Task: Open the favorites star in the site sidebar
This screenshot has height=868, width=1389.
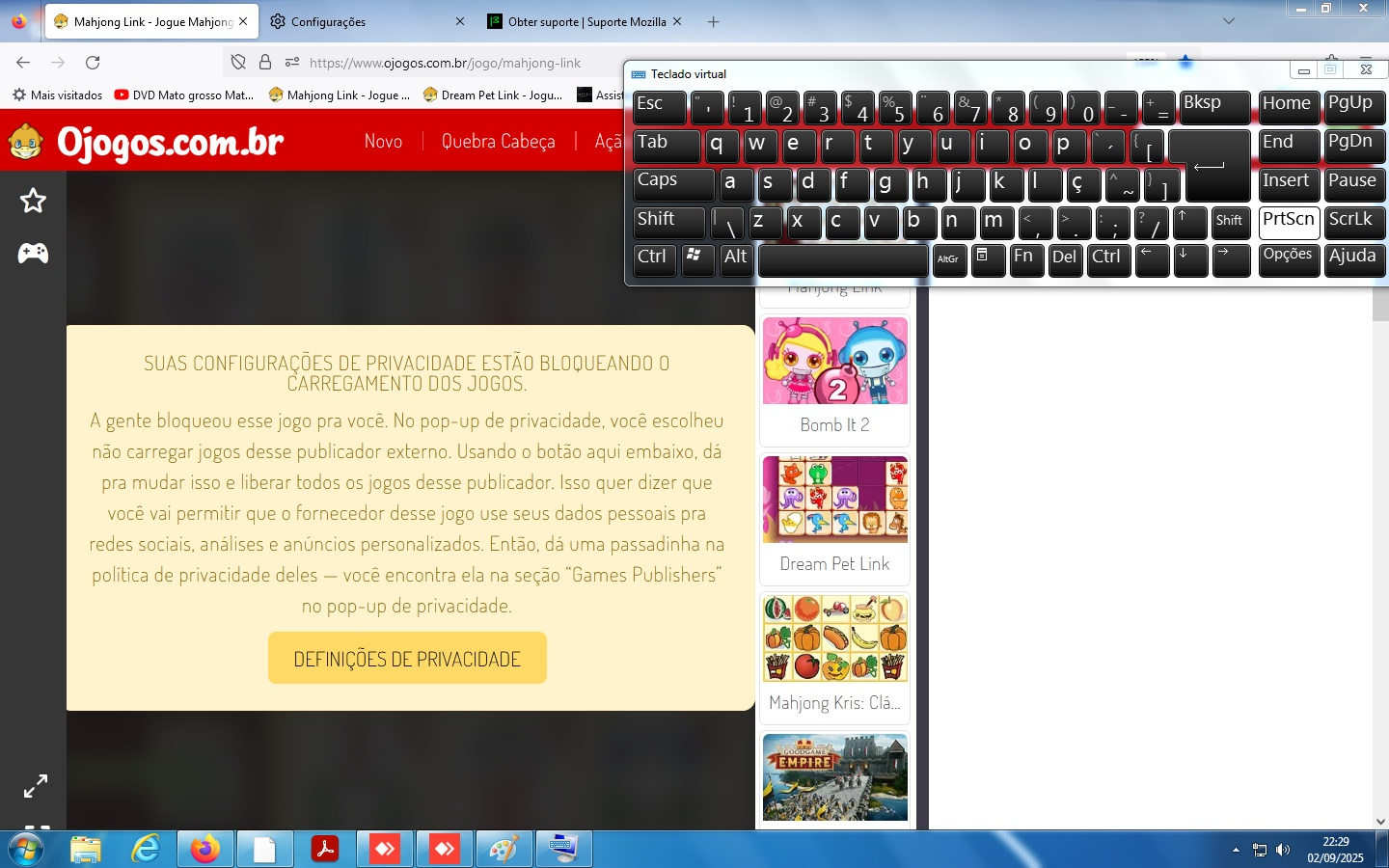Action: (x=34, y=201)
